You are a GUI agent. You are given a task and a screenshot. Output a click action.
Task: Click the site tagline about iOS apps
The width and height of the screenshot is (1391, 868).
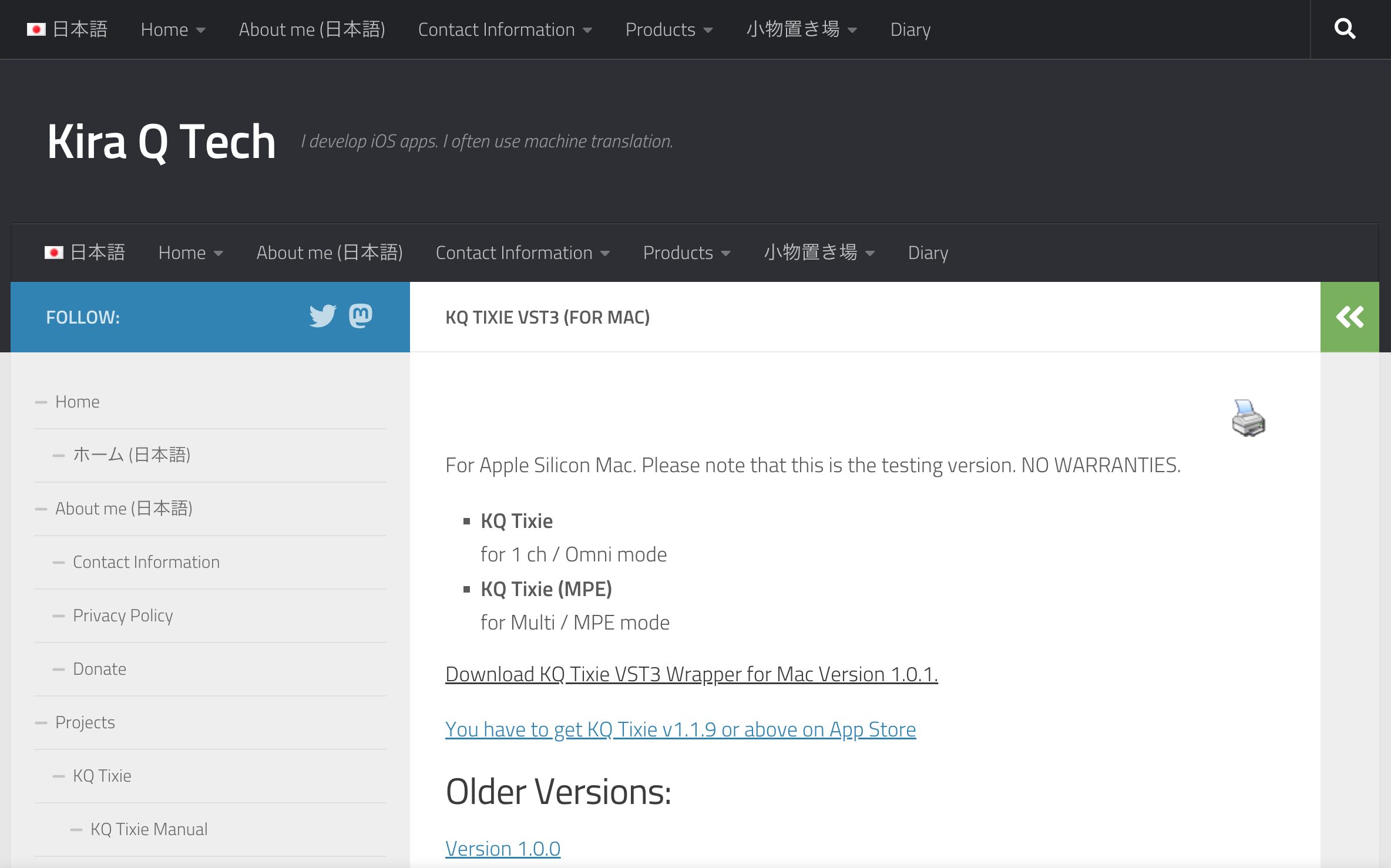pyautogui.click(x=487, y=142)
